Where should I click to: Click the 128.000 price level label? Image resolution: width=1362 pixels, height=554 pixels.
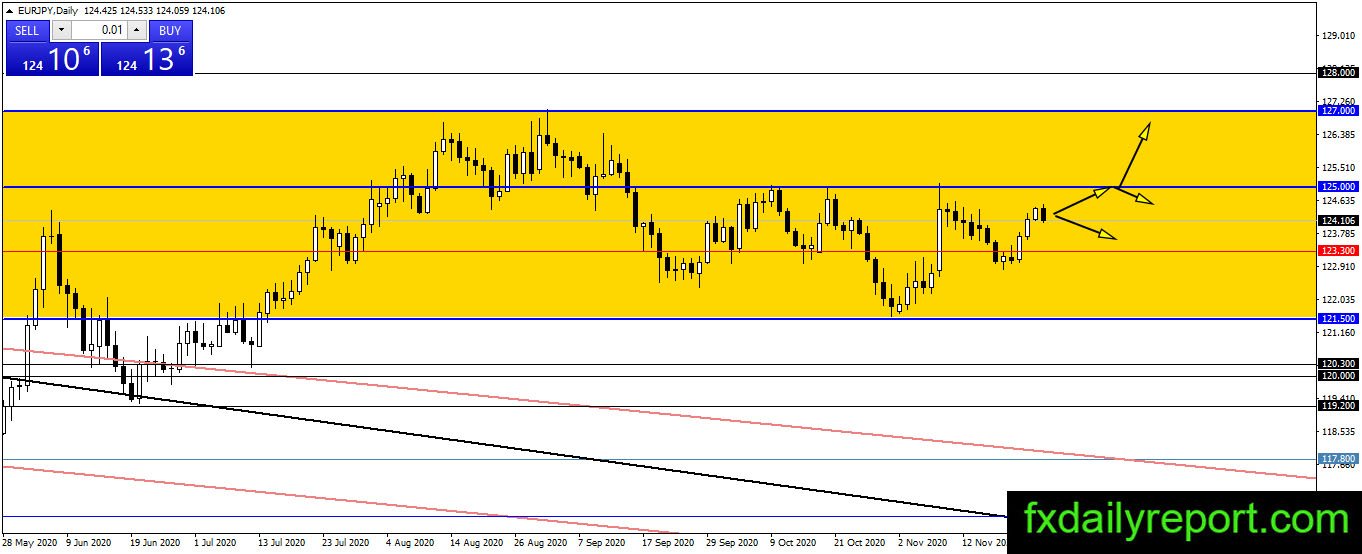click(1338, 73)
